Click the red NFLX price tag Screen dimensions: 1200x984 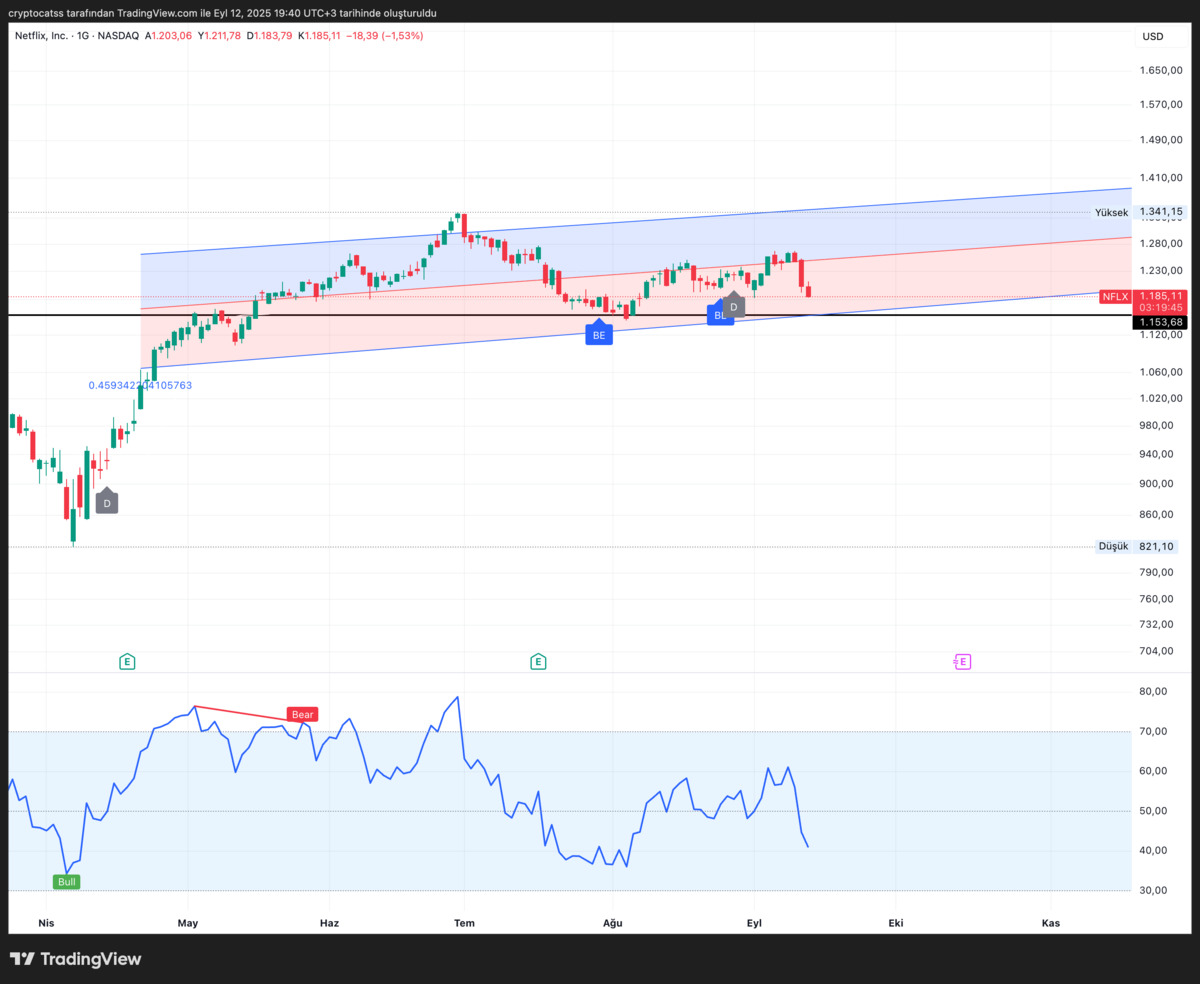pos(1115,296)
